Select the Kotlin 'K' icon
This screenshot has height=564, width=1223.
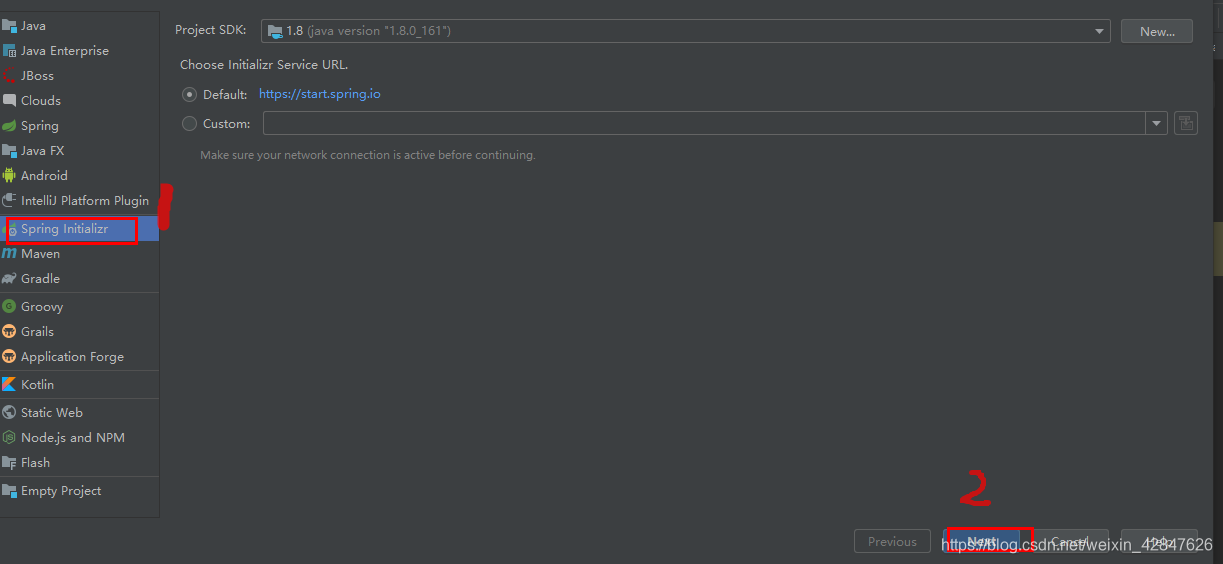point(9,385)
